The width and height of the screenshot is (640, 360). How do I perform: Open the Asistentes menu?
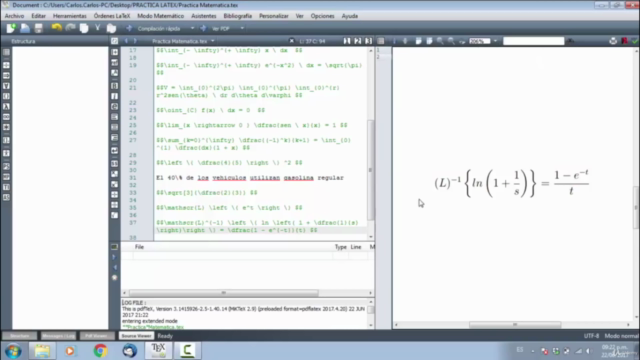[204, 16]
